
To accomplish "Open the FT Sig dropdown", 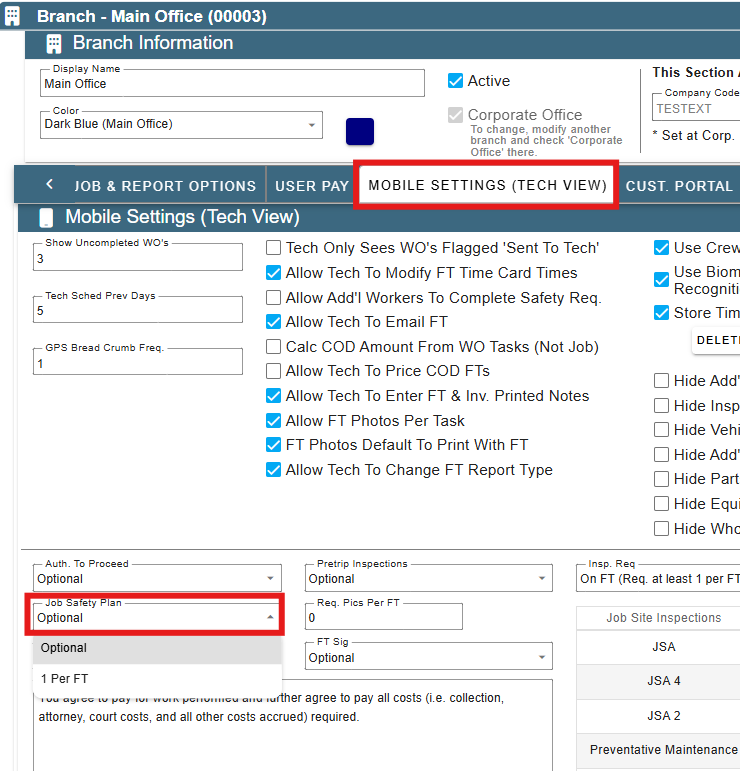I will tap(429, 656).
